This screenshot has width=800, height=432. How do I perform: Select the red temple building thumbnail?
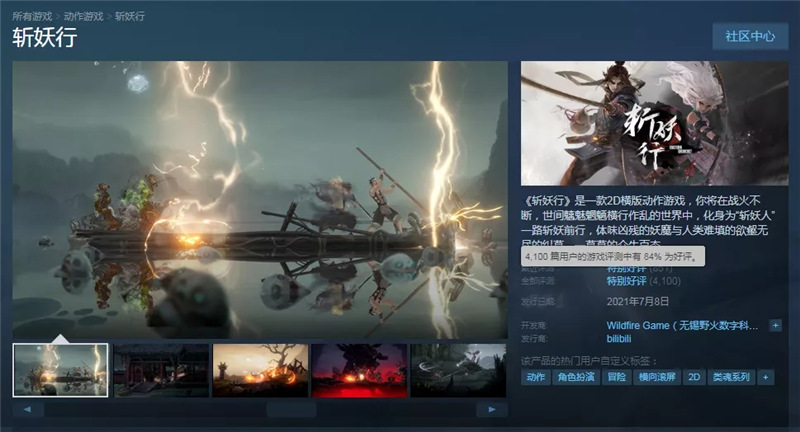pyautogui.click(x=161, y=370)
